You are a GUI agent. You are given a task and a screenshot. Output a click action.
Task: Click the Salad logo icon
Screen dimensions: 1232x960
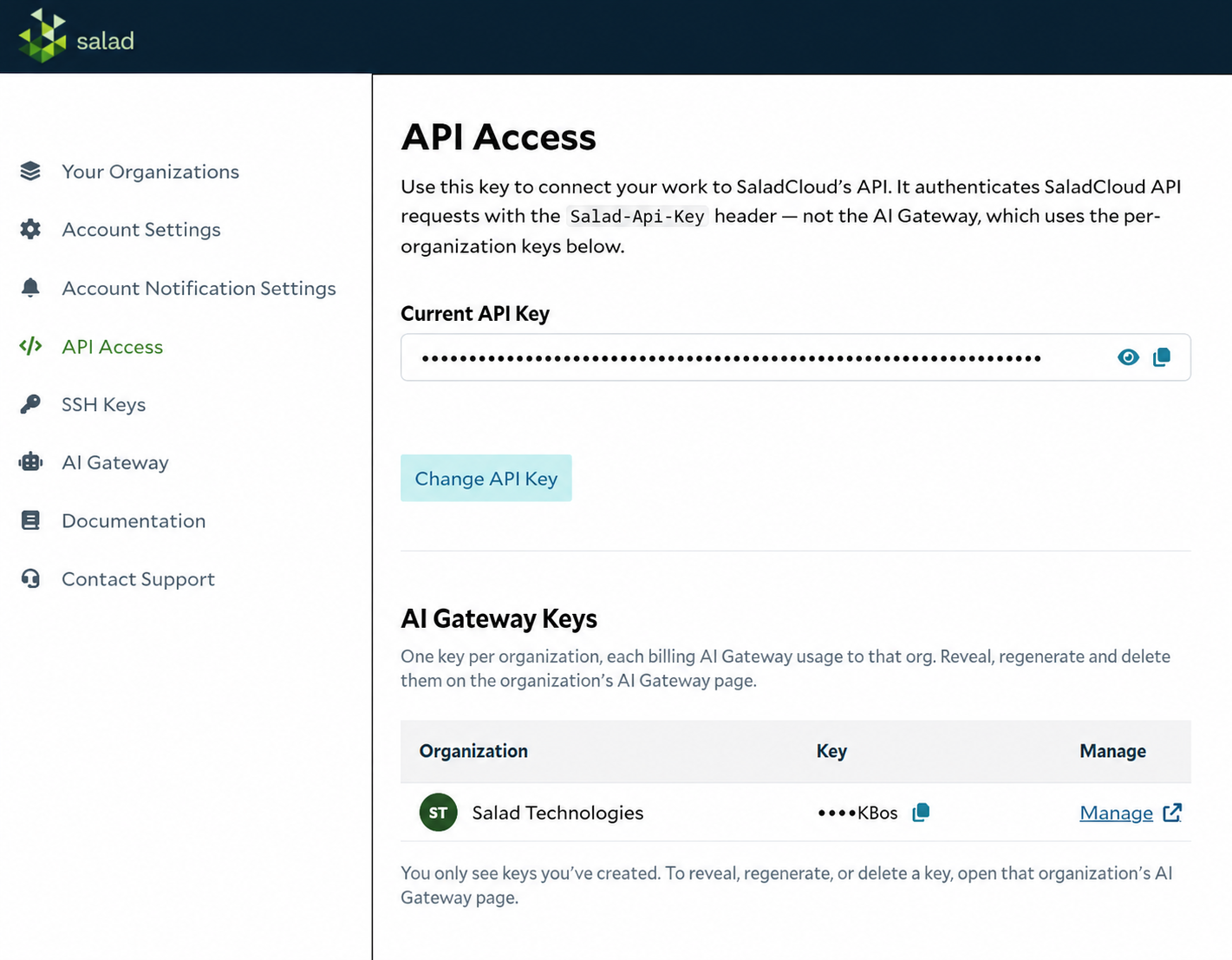point(42,36)
